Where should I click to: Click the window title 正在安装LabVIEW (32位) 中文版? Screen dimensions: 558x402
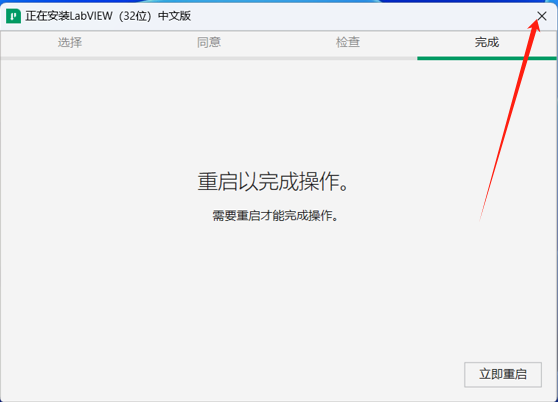(x=108, y=16)
